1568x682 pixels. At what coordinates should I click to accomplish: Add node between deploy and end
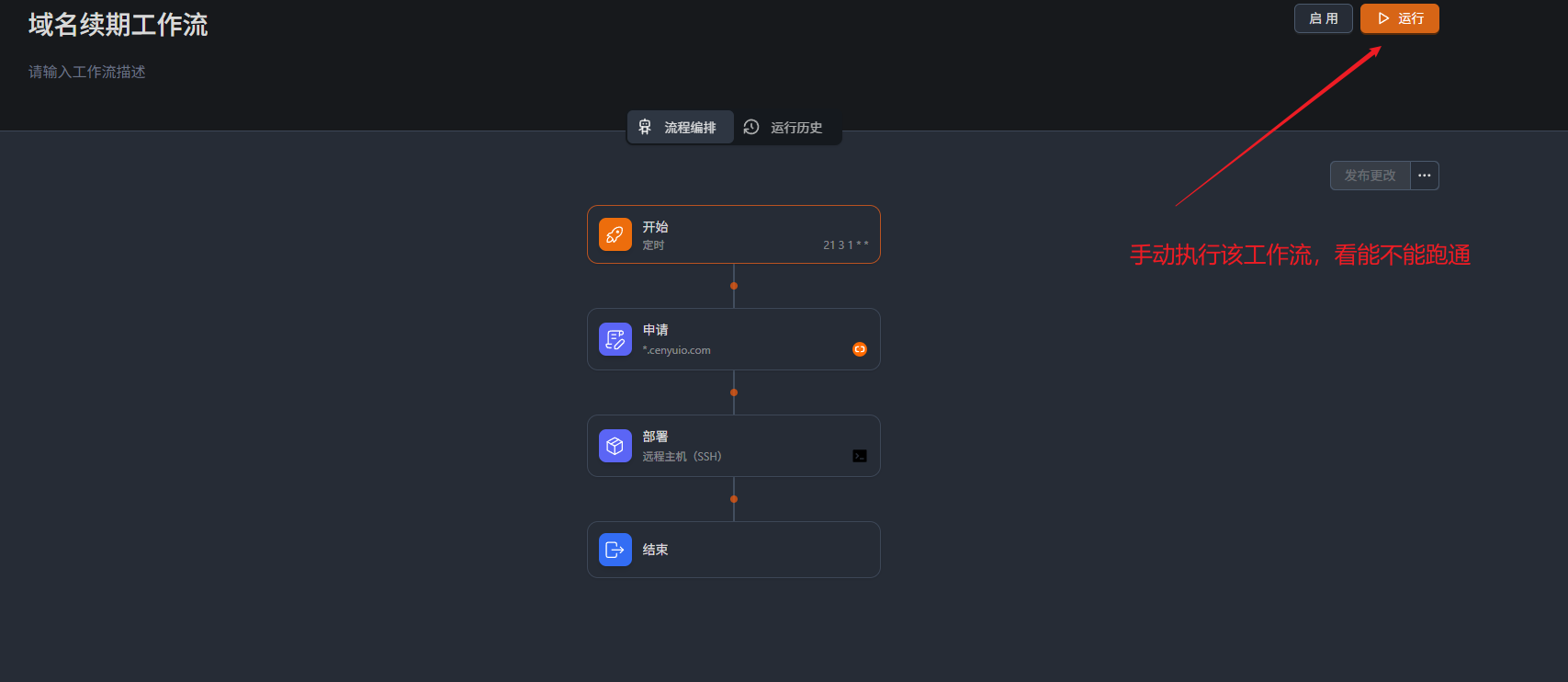[x=734, y=499]
